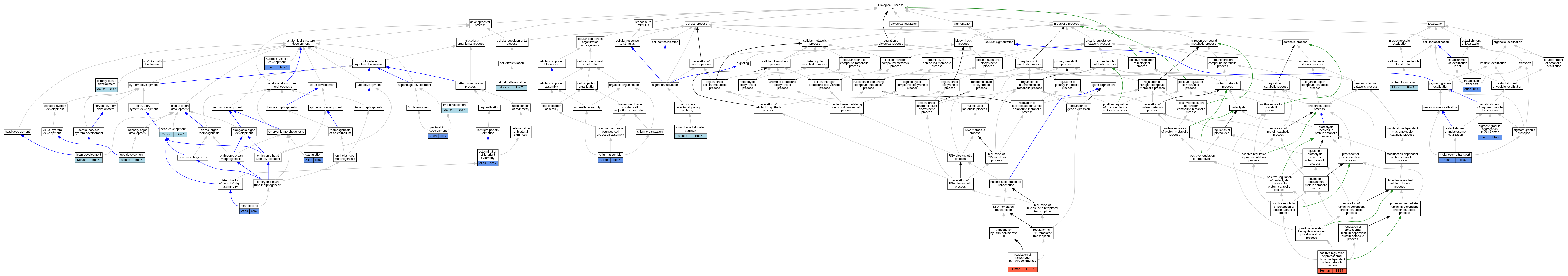Select the 'roof of mouth development' node

[153, 63]
